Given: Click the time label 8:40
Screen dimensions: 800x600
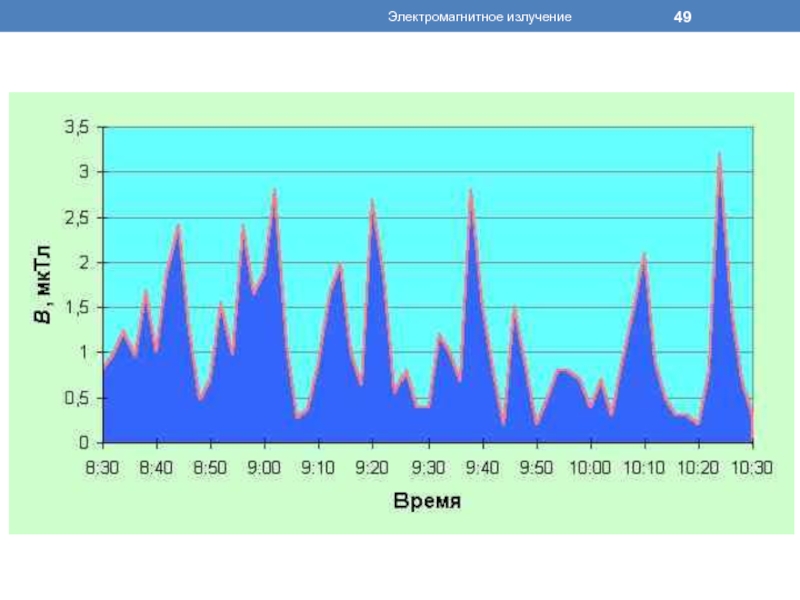Looking at the screenshot, I should coord(156,467).
